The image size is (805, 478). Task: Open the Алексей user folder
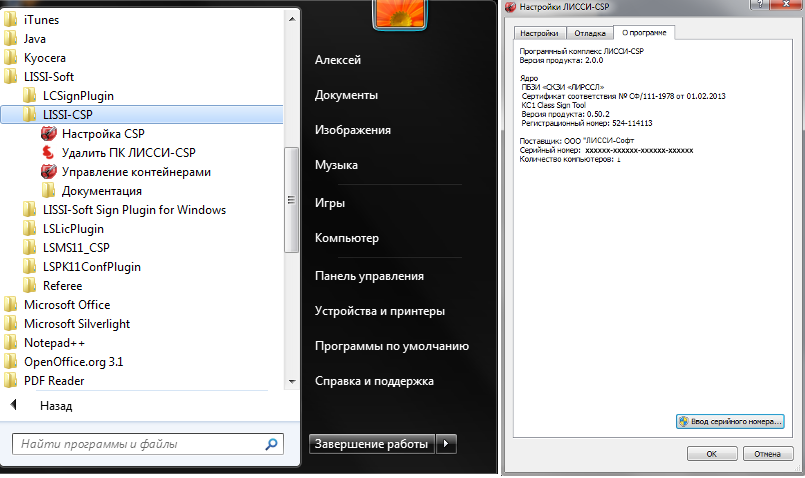point(338,60)
